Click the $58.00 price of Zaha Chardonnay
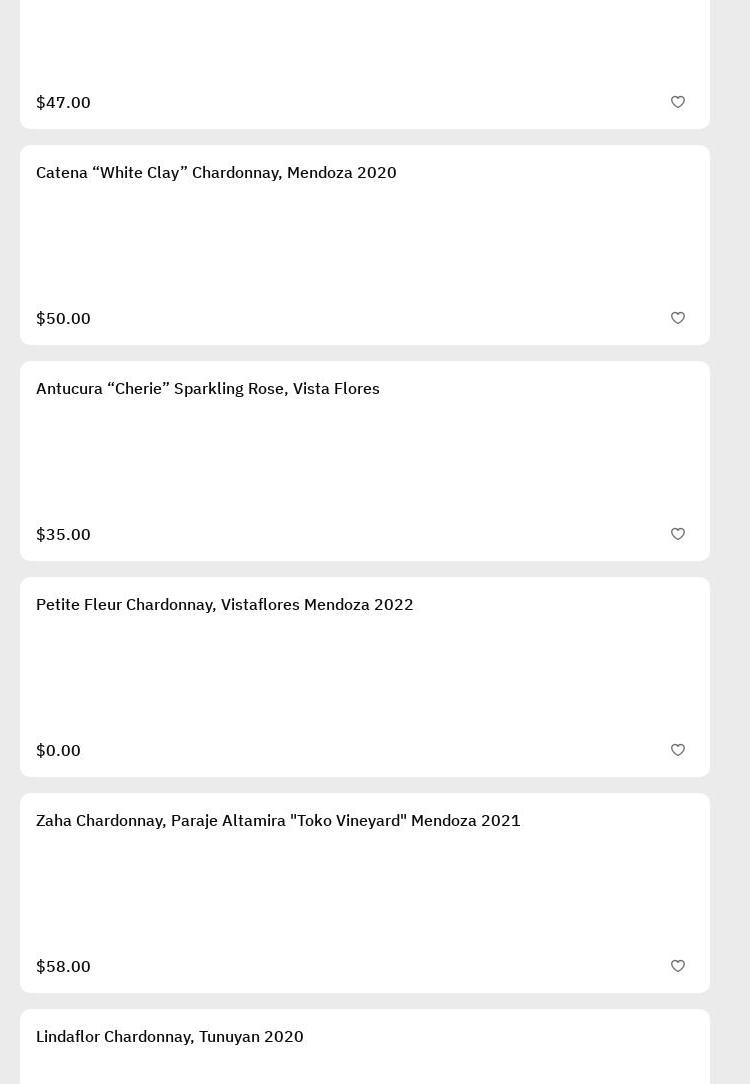 coord(63,967)
